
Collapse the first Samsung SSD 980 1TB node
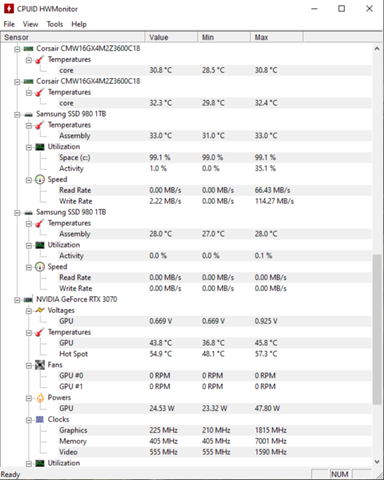point(17,114)
